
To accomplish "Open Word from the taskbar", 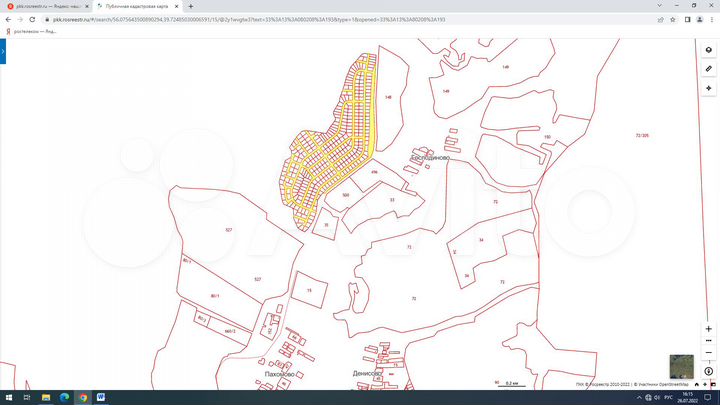I will click(x=101, y=397).
